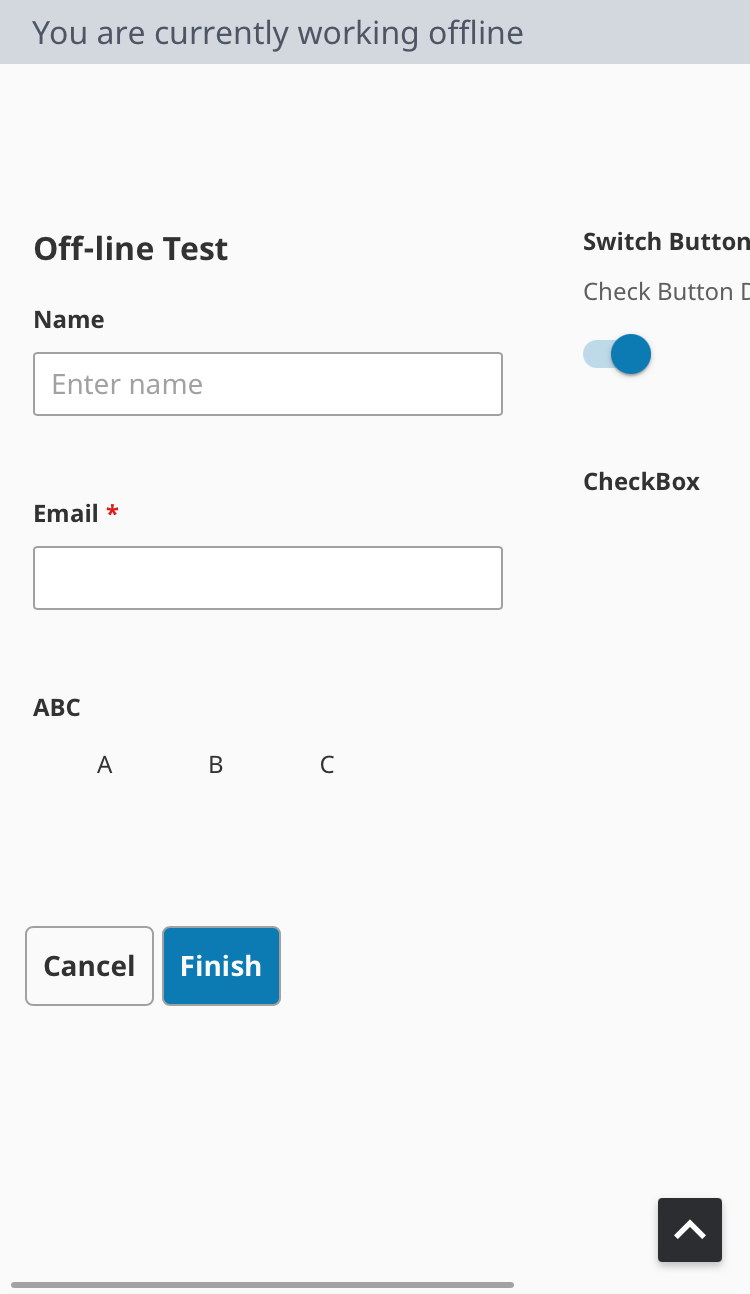Screen dimensions: 750x1294
Task: Cancel the Off-line Test form
Action: point(89,966)
